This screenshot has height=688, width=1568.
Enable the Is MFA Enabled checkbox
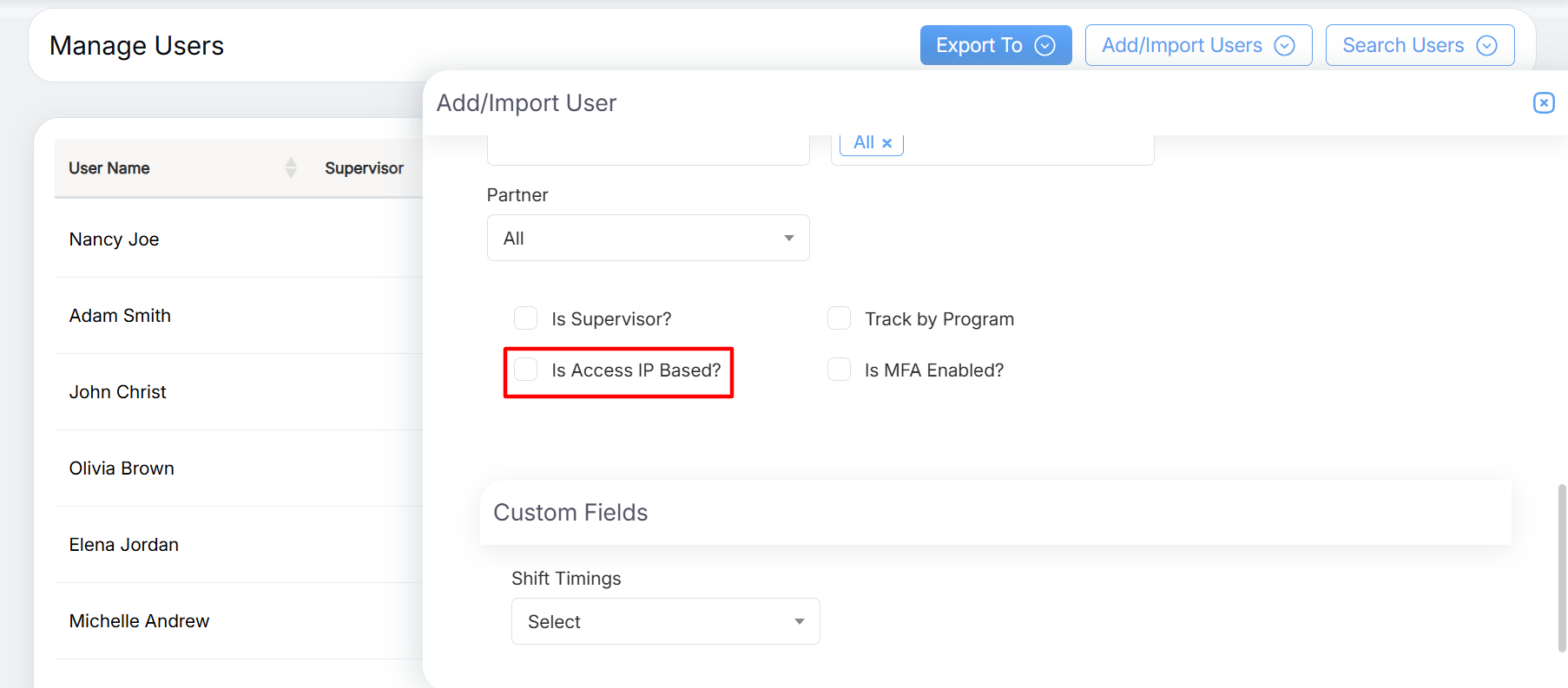coord(839,370)
